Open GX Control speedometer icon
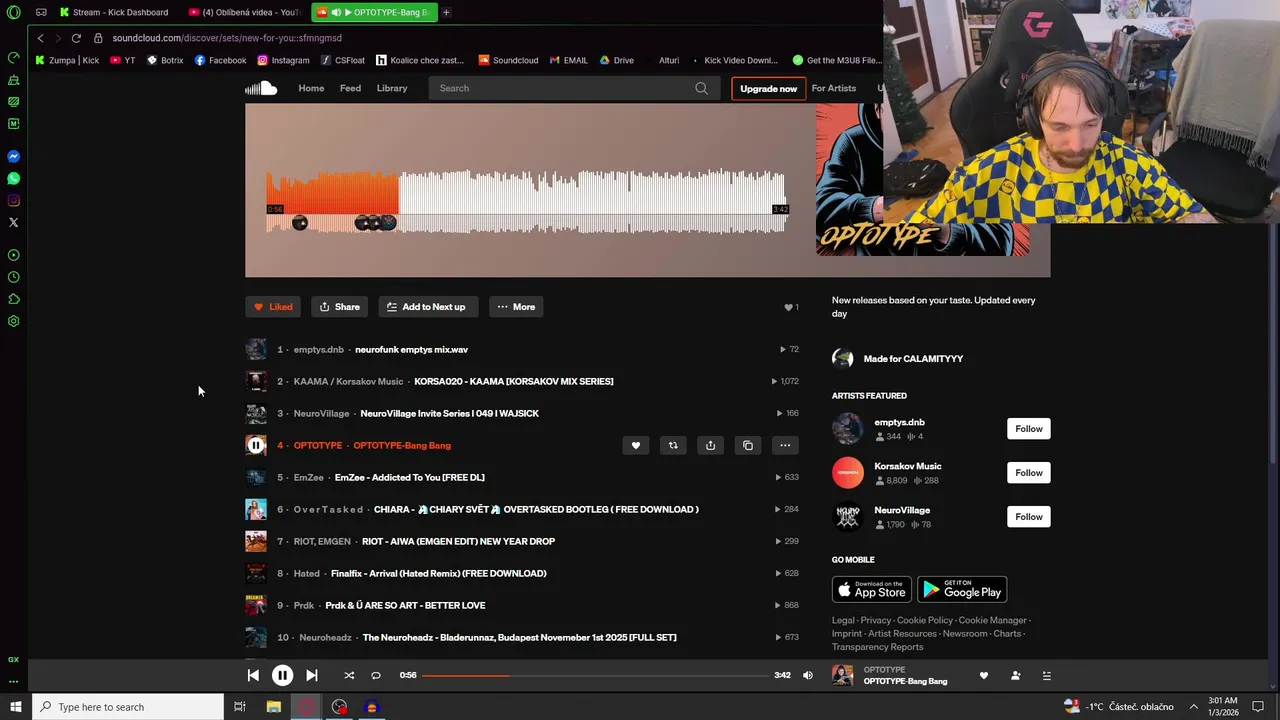The height and width of the screenshot is (720, 1280). pyautogui.click(x=14, y=58)
